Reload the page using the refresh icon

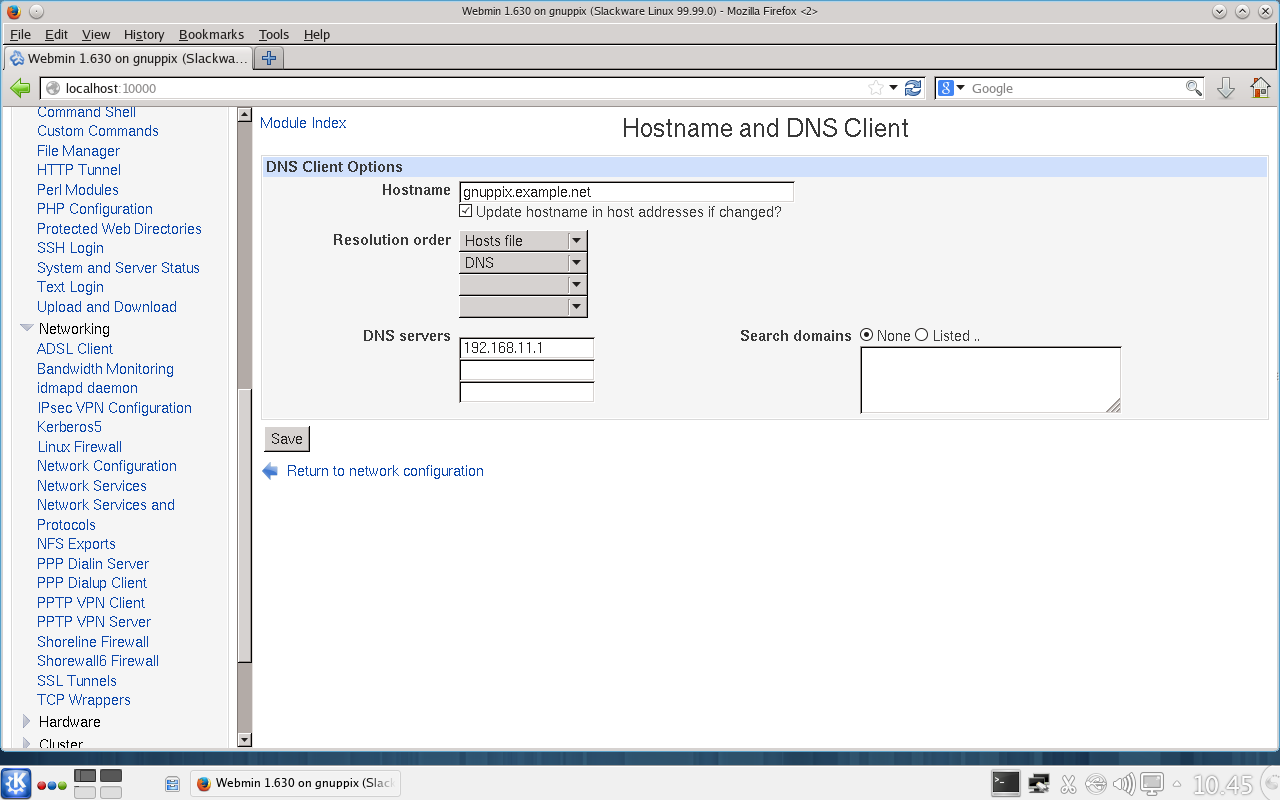click(913, 88)
